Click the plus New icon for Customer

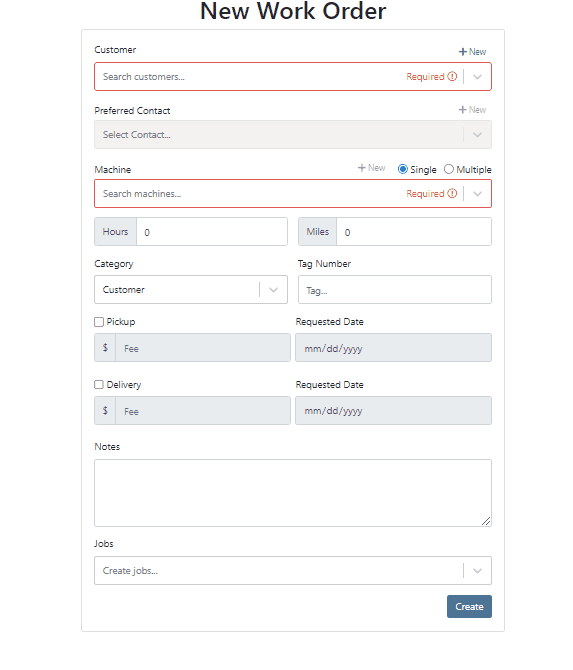[x=462, y=52]
